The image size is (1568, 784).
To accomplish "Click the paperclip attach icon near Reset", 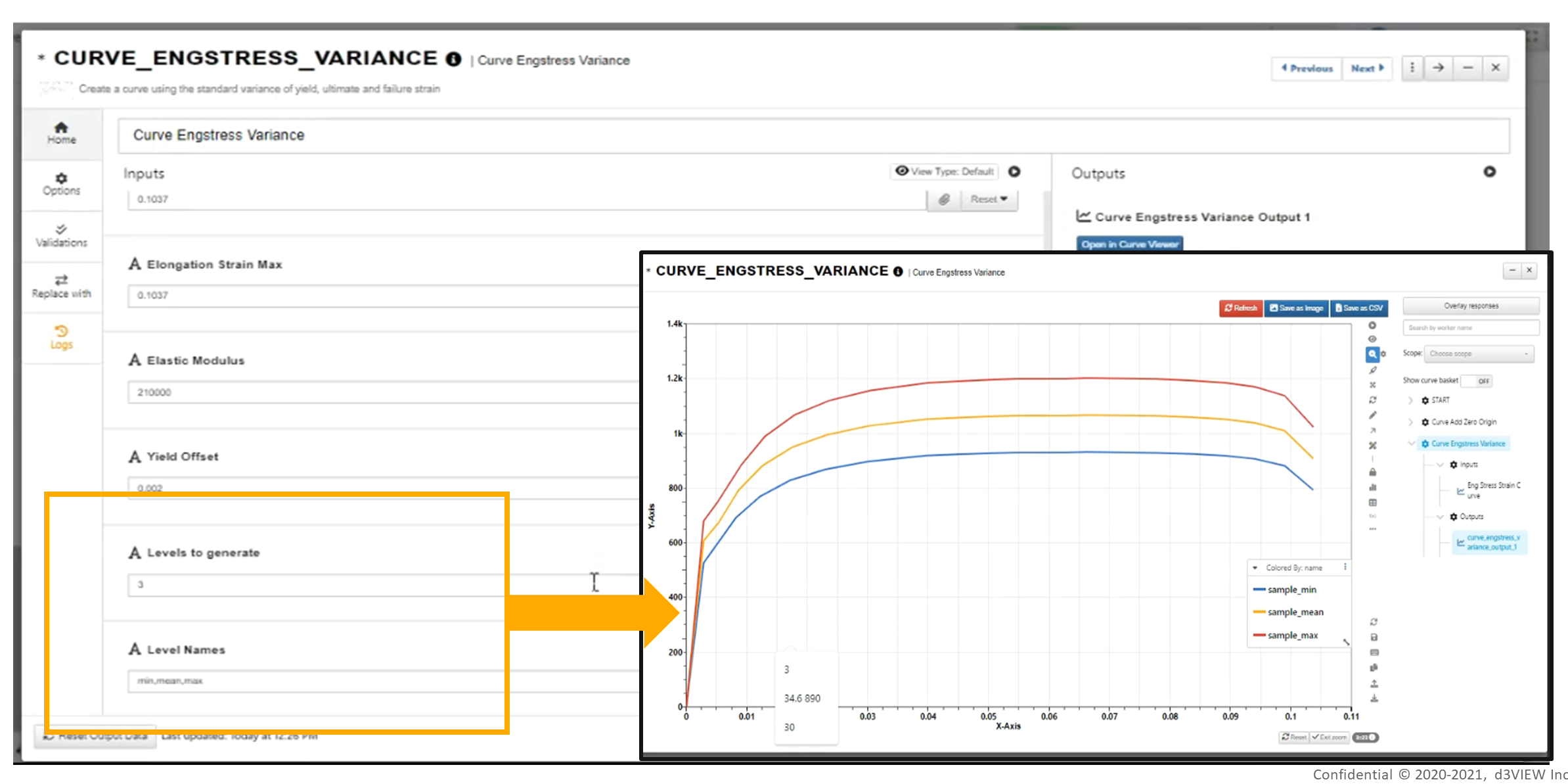I will (x=944, y=199).
